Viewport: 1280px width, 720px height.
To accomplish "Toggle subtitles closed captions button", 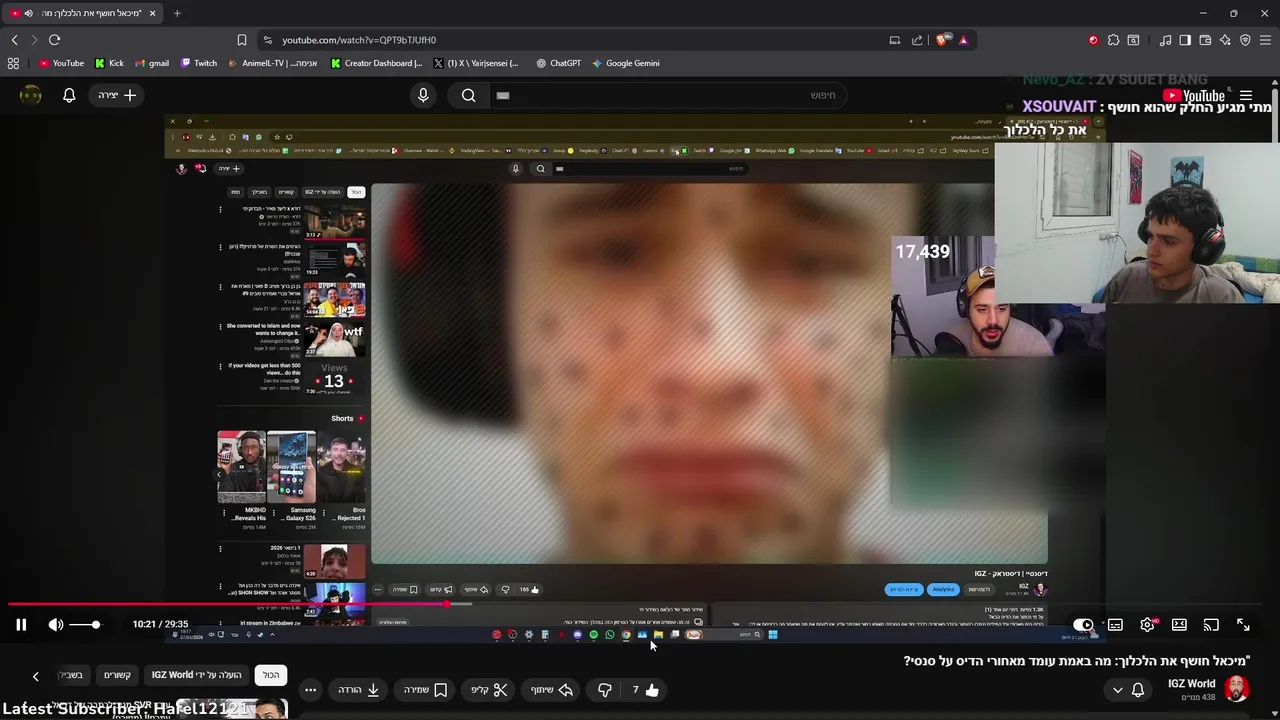I will click(x=1115, y=625).
